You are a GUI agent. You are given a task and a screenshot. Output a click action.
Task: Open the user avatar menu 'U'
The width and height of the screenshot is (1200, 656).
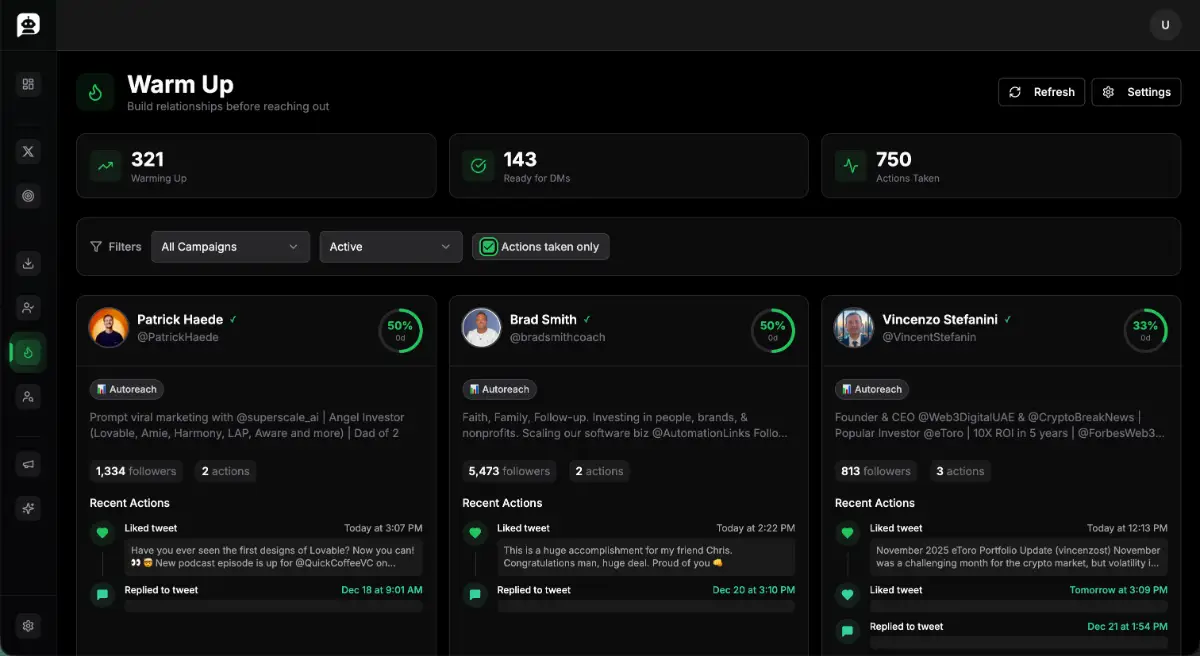[1165, 25]
